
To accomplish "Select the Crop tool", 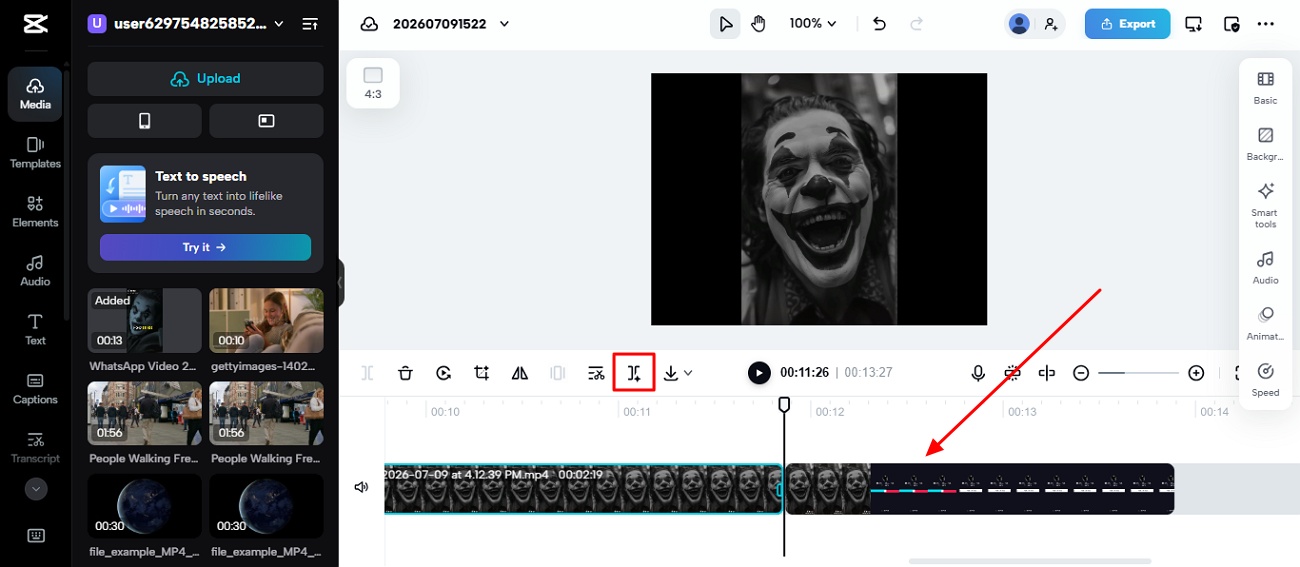I will pos(482,373).
